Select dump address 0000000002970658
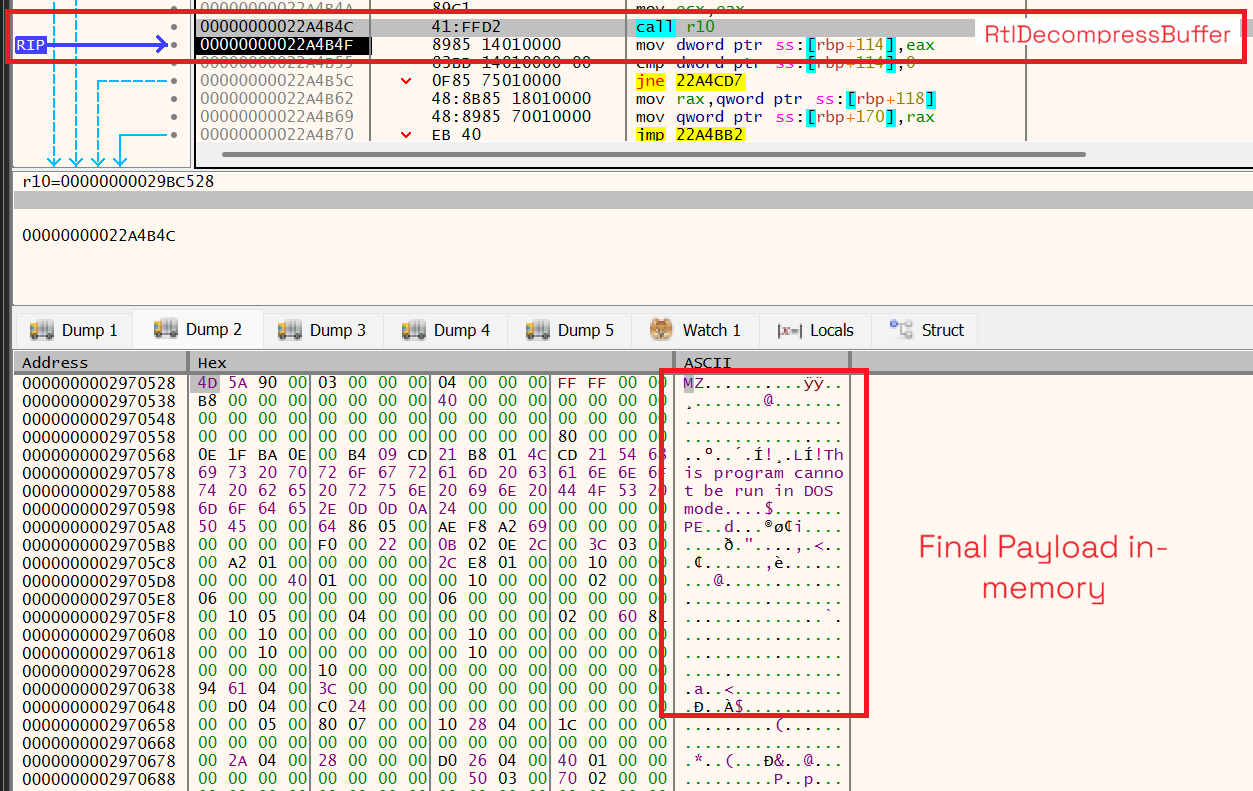The width and height of the screenshot is (1253, 791). coord(99,725)
